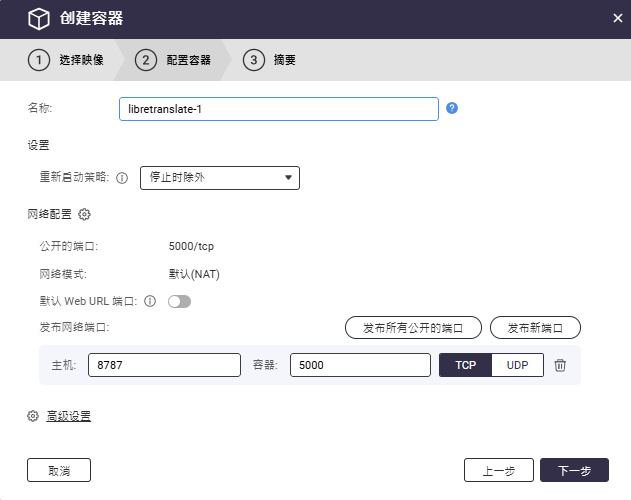Click the 名称 input field
Image resolution: width=631 pixels, height=500 pixels.
[x=278, y=108]
